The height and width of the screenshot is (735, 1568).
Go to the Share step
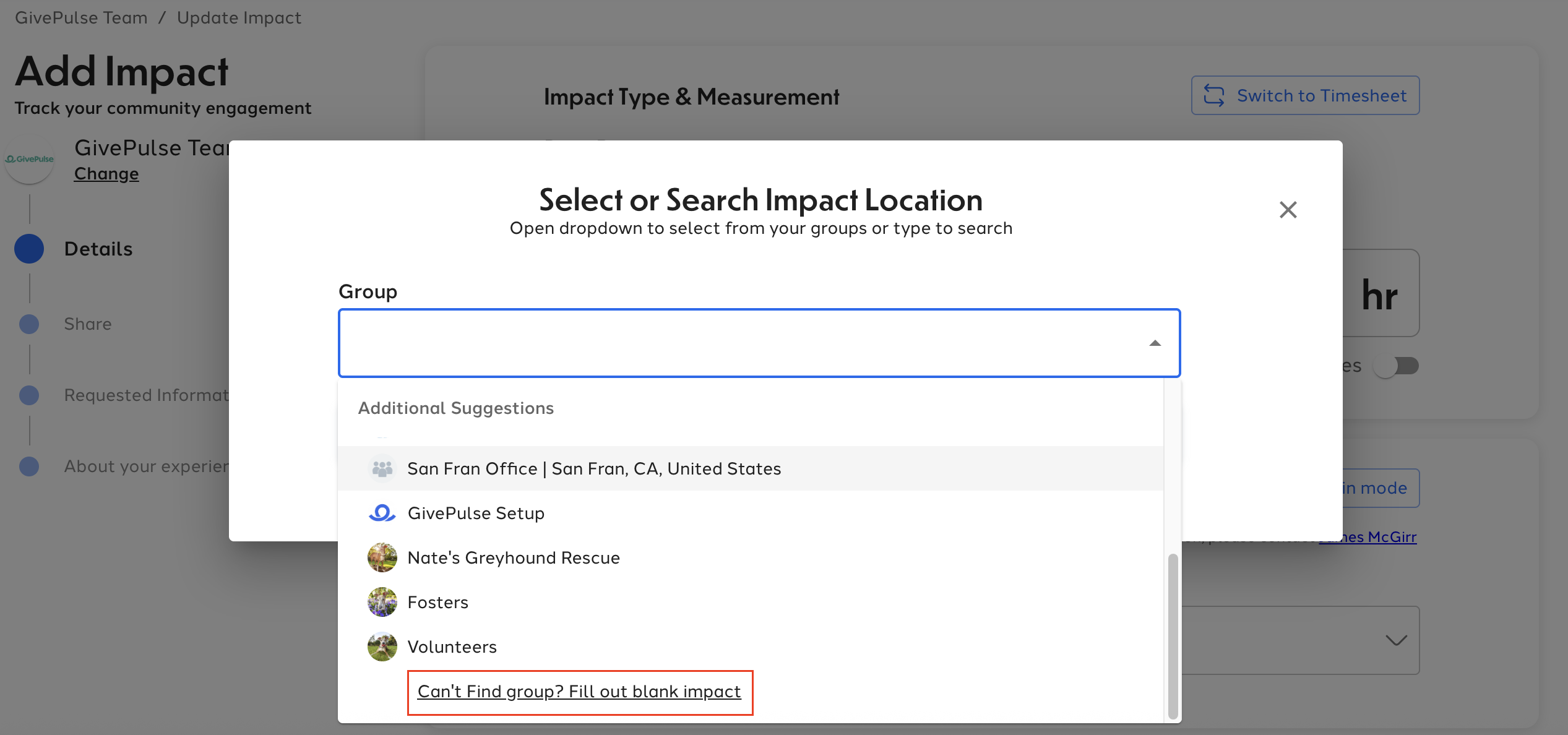click(66, 324)
